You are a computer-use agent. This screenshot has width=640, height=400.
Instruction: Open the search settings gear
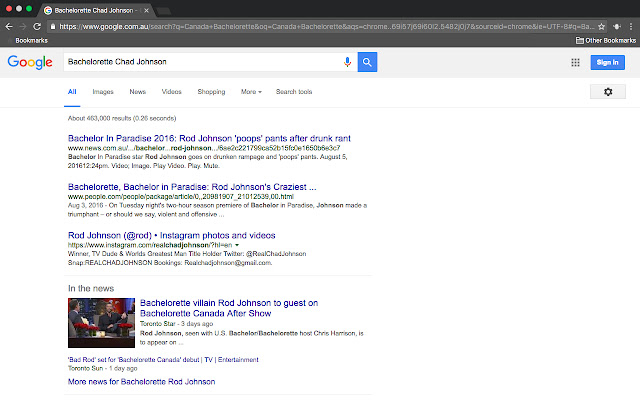pos(607,92)
